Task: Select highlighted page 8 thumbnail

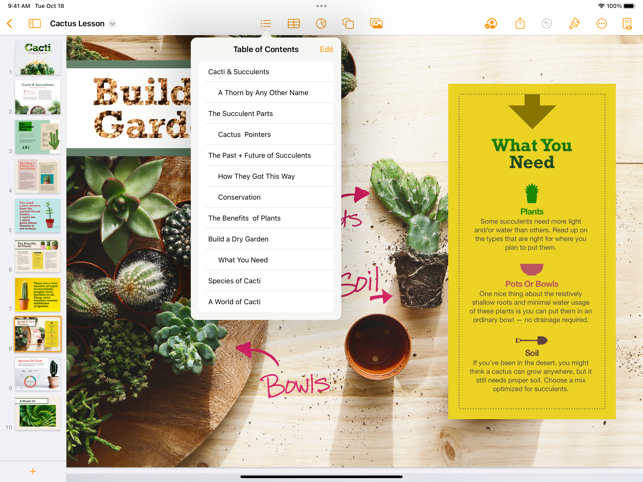Action: point(38,334)
